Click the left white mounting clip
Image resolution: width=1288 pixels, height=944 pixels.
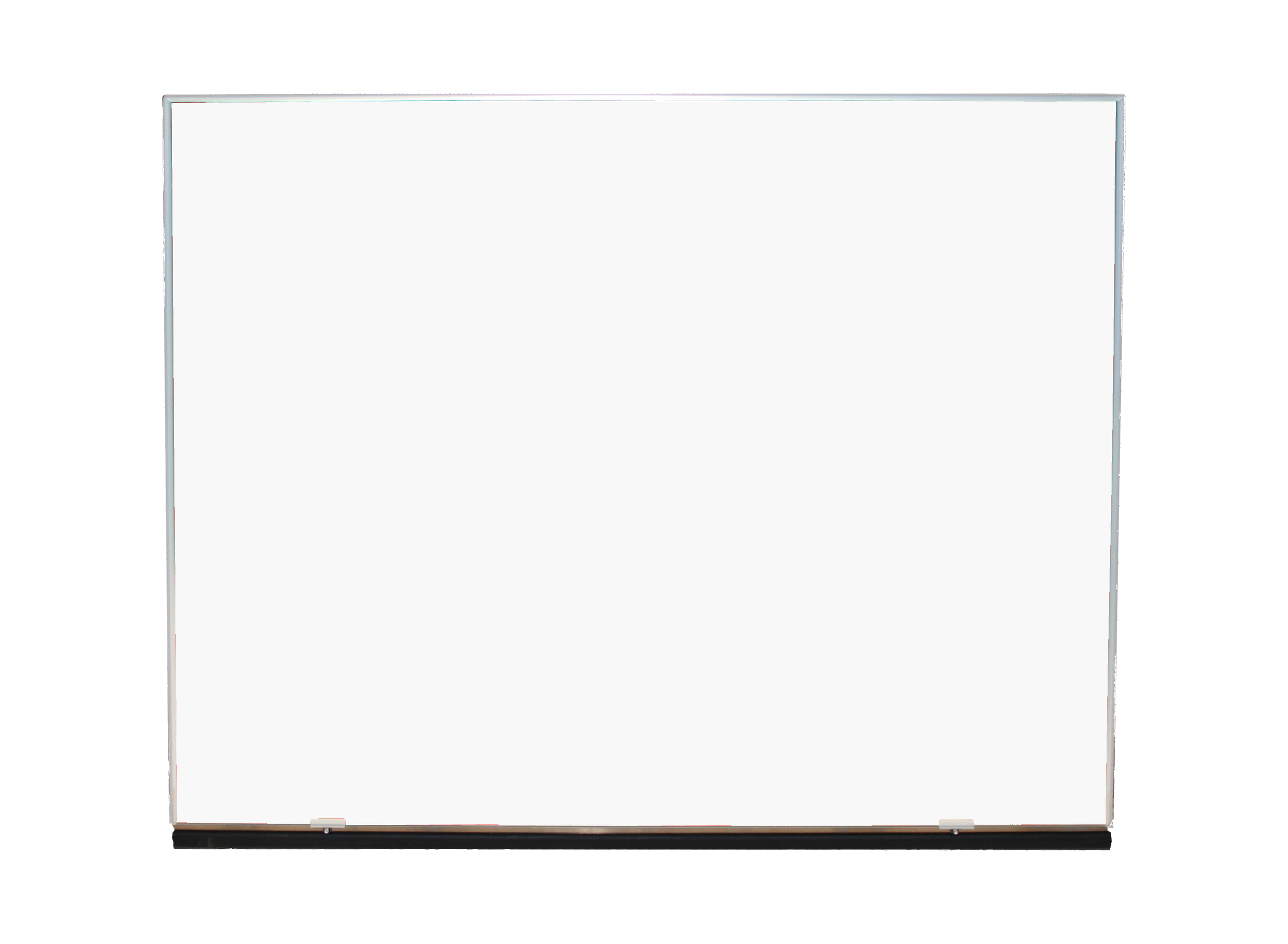tap(328, 823)
